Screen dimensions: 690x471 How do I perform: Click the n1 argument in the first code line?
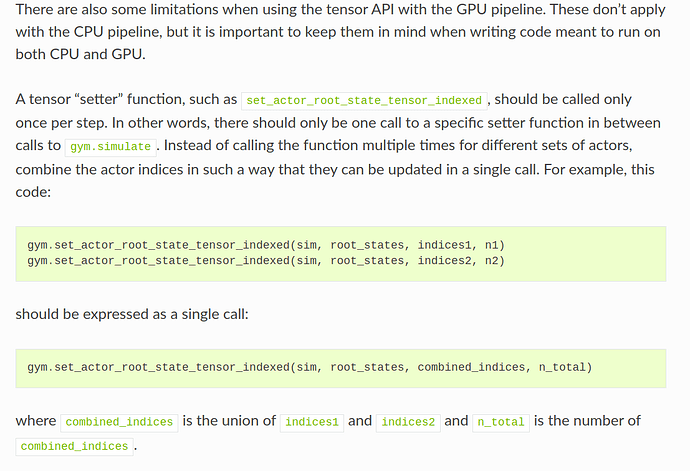495,245
